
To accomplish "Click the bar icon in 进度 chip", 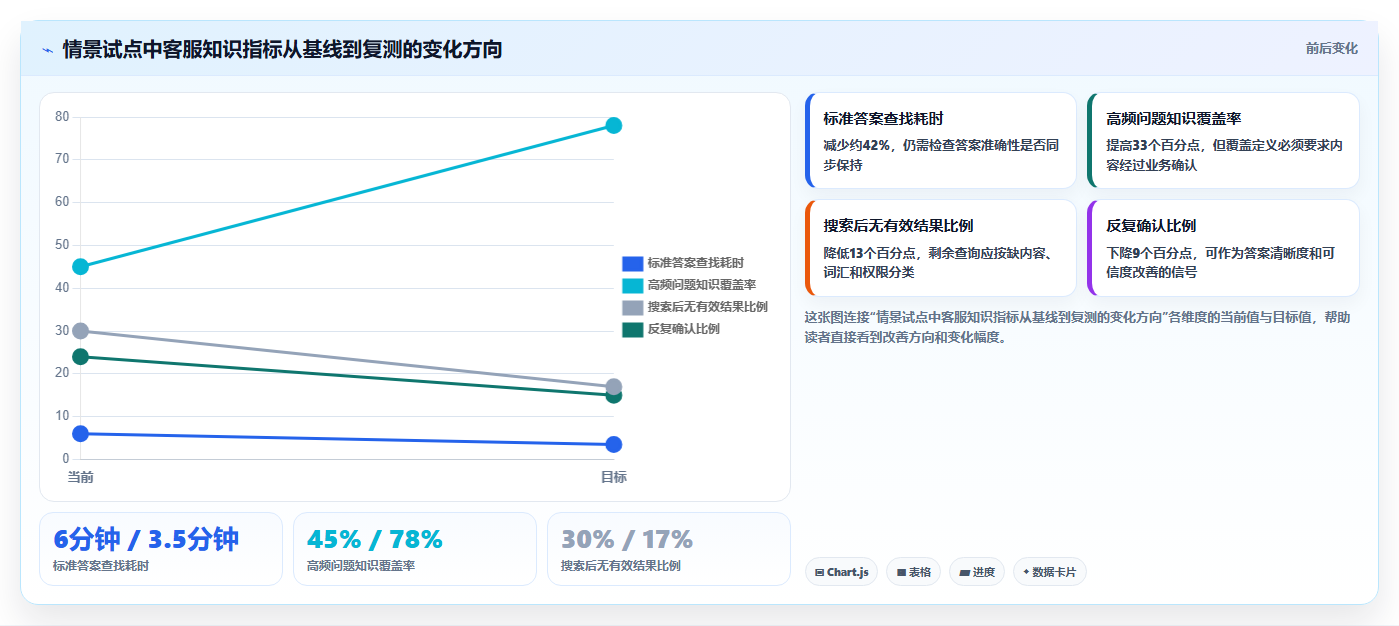I will 964,573.
